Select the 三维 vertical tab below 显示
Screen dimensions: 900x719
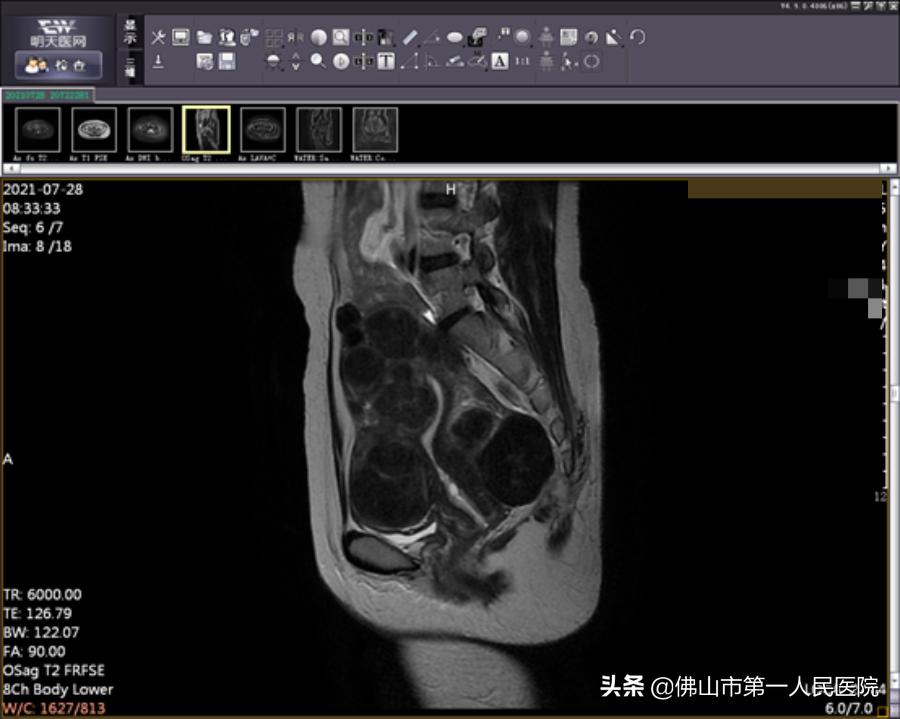[131, 67]
